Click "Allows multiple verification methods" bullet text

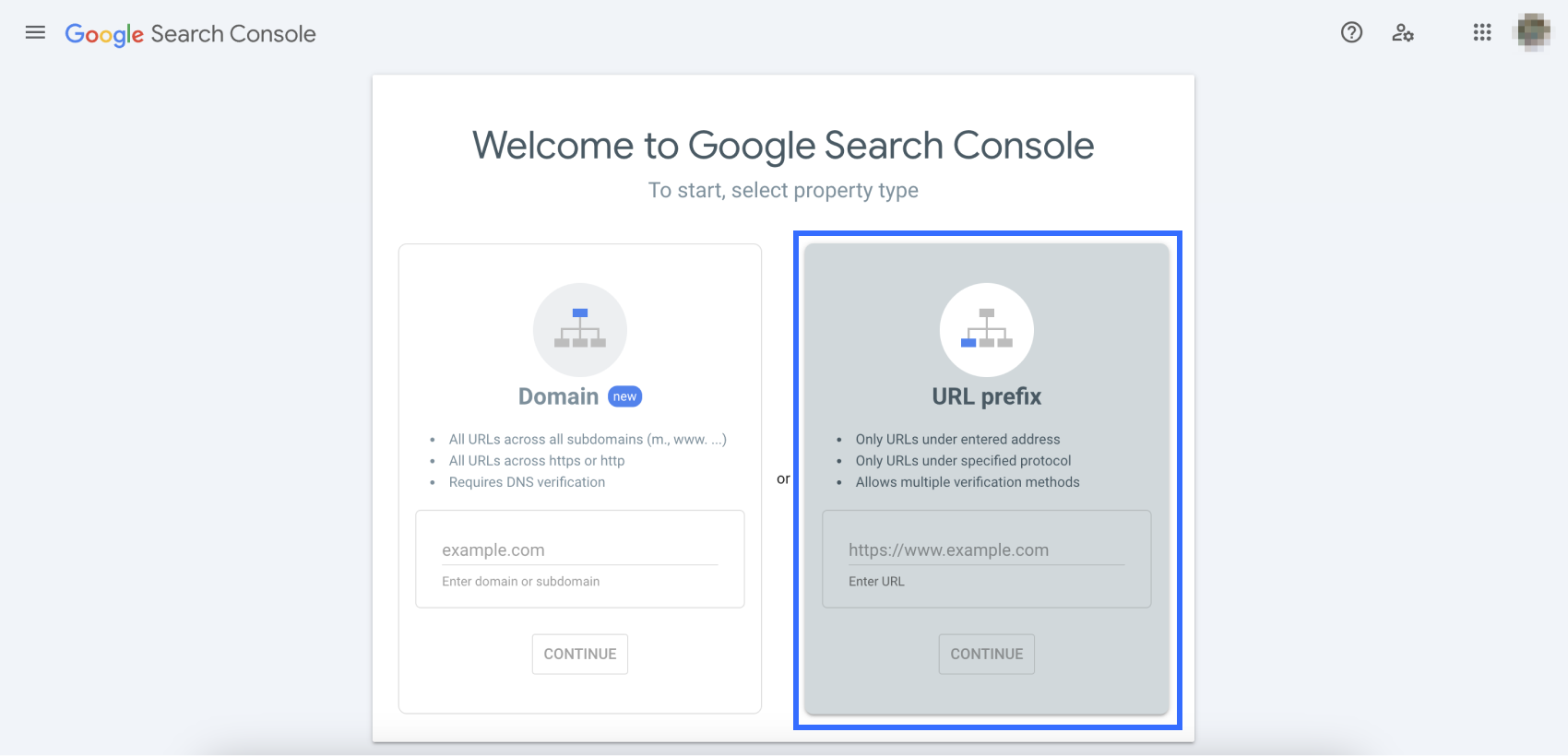[x=967, y=482]
